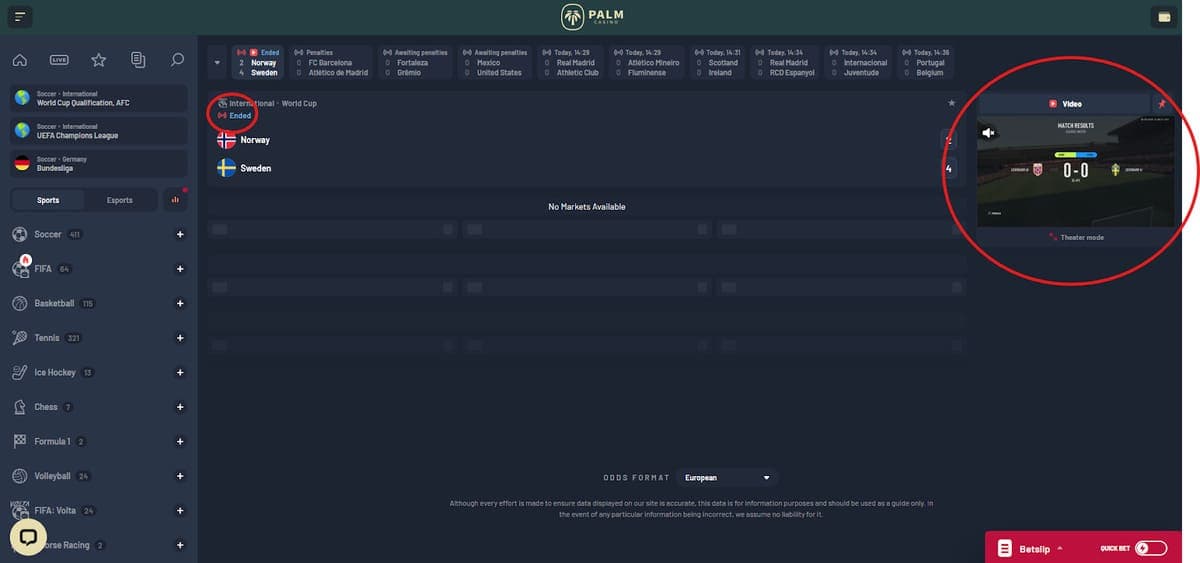This screenshot has width=1200, height=563.
Task: Pin the video panel
Action: tap(1161, 103)
